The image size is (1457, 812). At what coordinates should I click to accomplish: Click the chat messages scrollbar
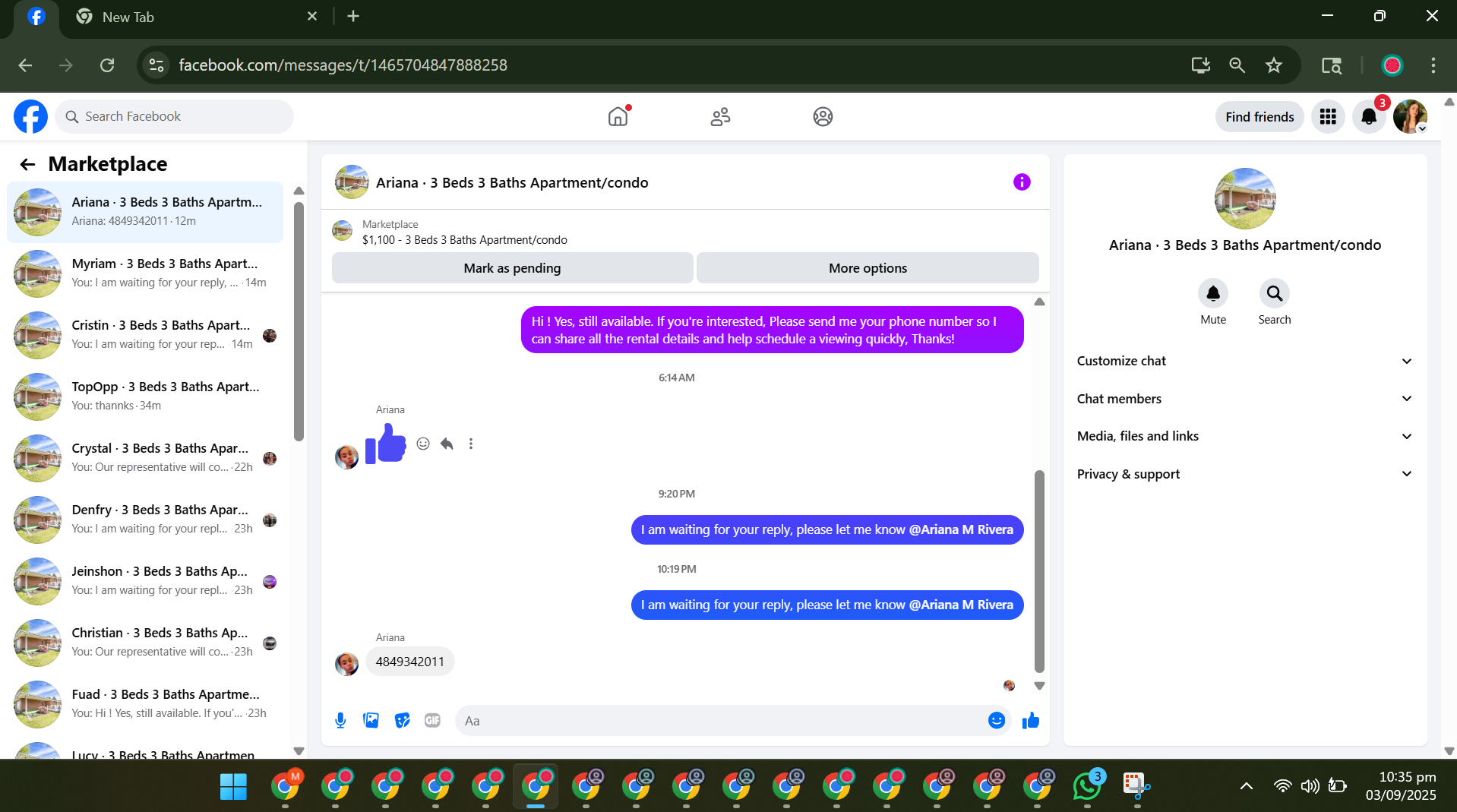pyautogui.click(x=1039, y=571)
